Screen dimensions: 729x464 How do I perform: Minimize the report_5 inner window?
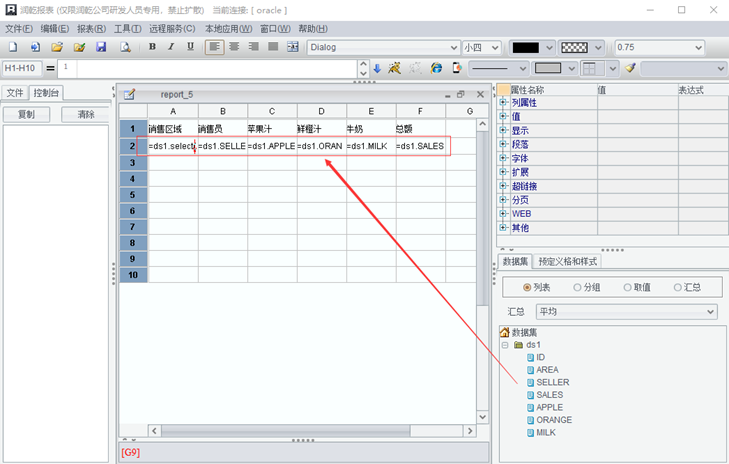click(447, 95)
